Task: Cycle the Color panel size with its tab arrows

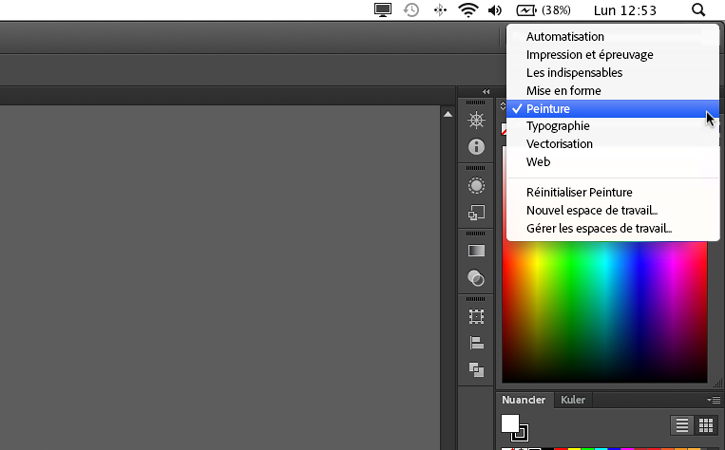Action: (503, 106)
